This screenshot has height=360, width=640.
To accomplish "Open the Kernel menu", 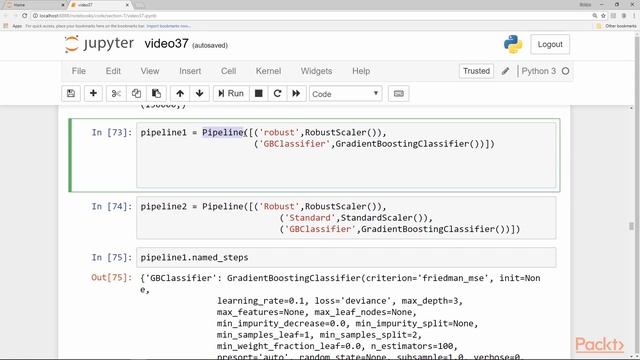I will tap(268, 71).
